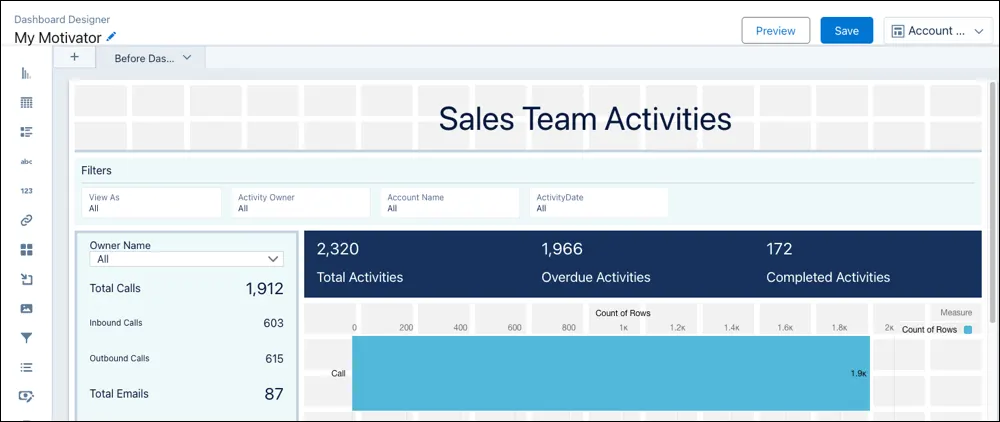Image resolution: width=1000 pixels, height=422 pixels.
Task: Click the Inbound Calls 603 value
Action: pyautogui.click(x=274, y=323)
